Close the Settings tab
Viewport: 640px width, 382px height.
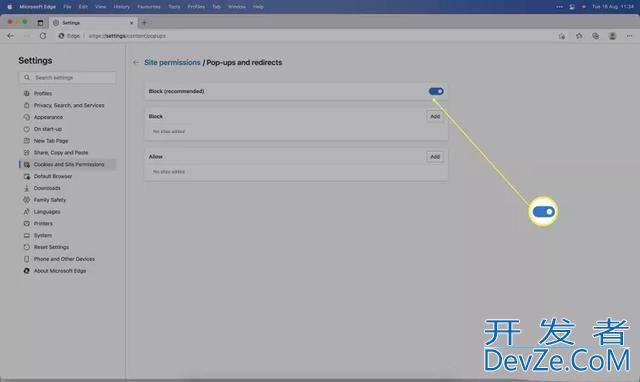click(131, 23)
